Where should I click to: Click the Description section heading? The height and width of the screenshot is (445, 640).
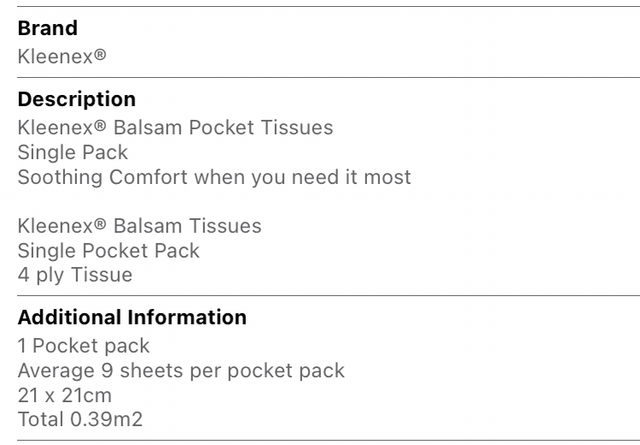tap(77, 100)
